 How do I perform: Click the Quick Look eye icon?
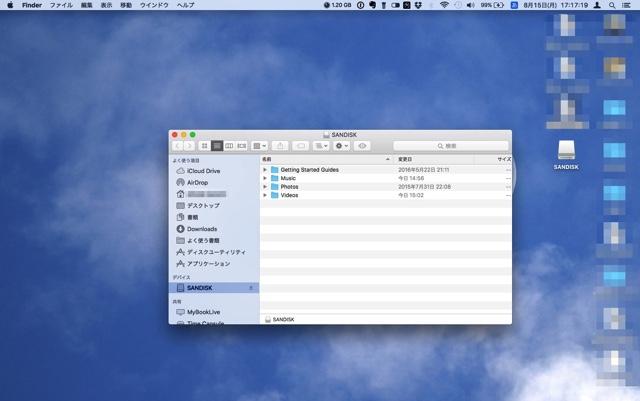(x=363, y=146)
